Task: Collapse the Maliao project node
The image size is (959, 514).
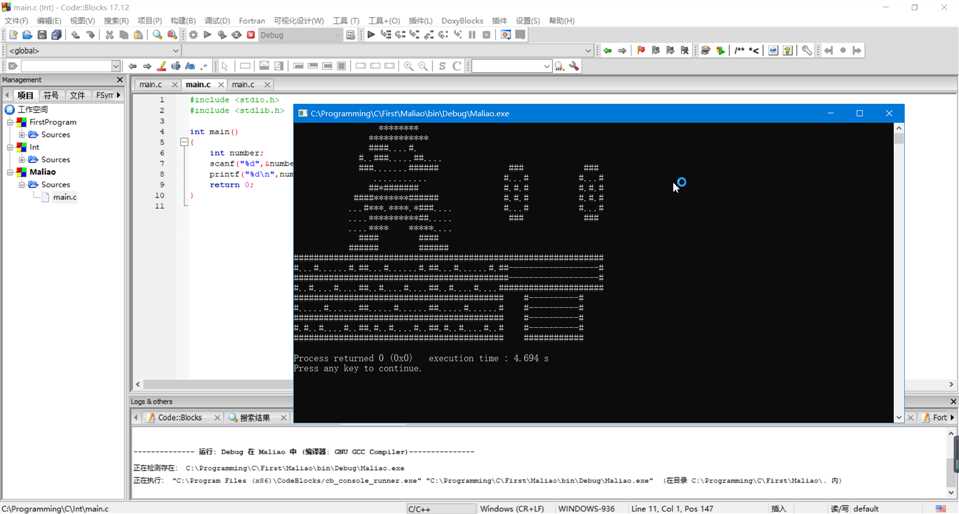Action: 10,172
